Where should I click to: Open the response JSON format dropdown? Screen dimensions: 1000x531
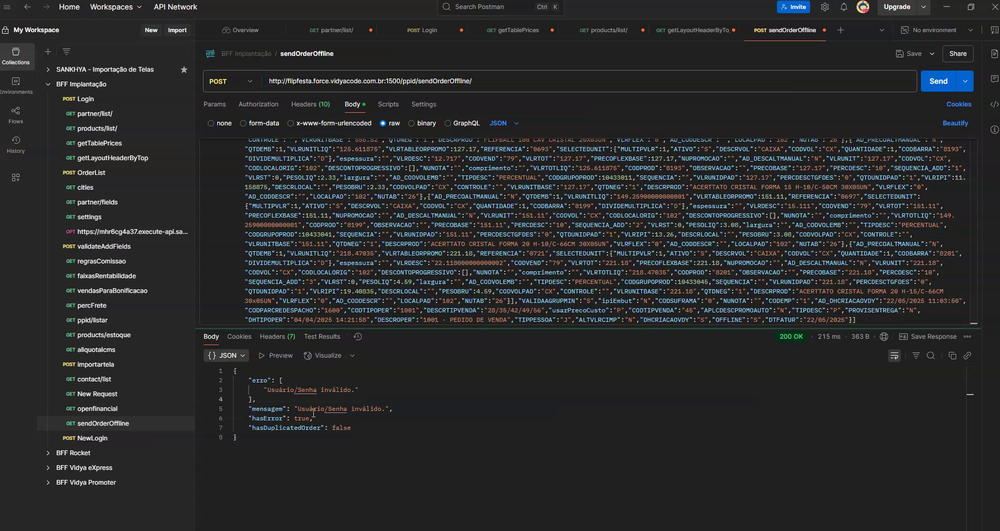pyautogui.click(x=226, y=356)
